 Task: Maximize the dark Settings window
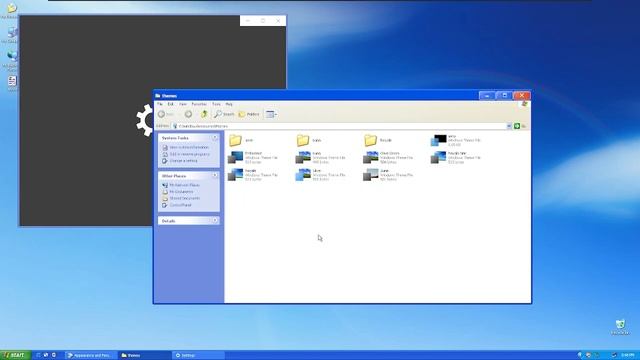pos(263,21)
